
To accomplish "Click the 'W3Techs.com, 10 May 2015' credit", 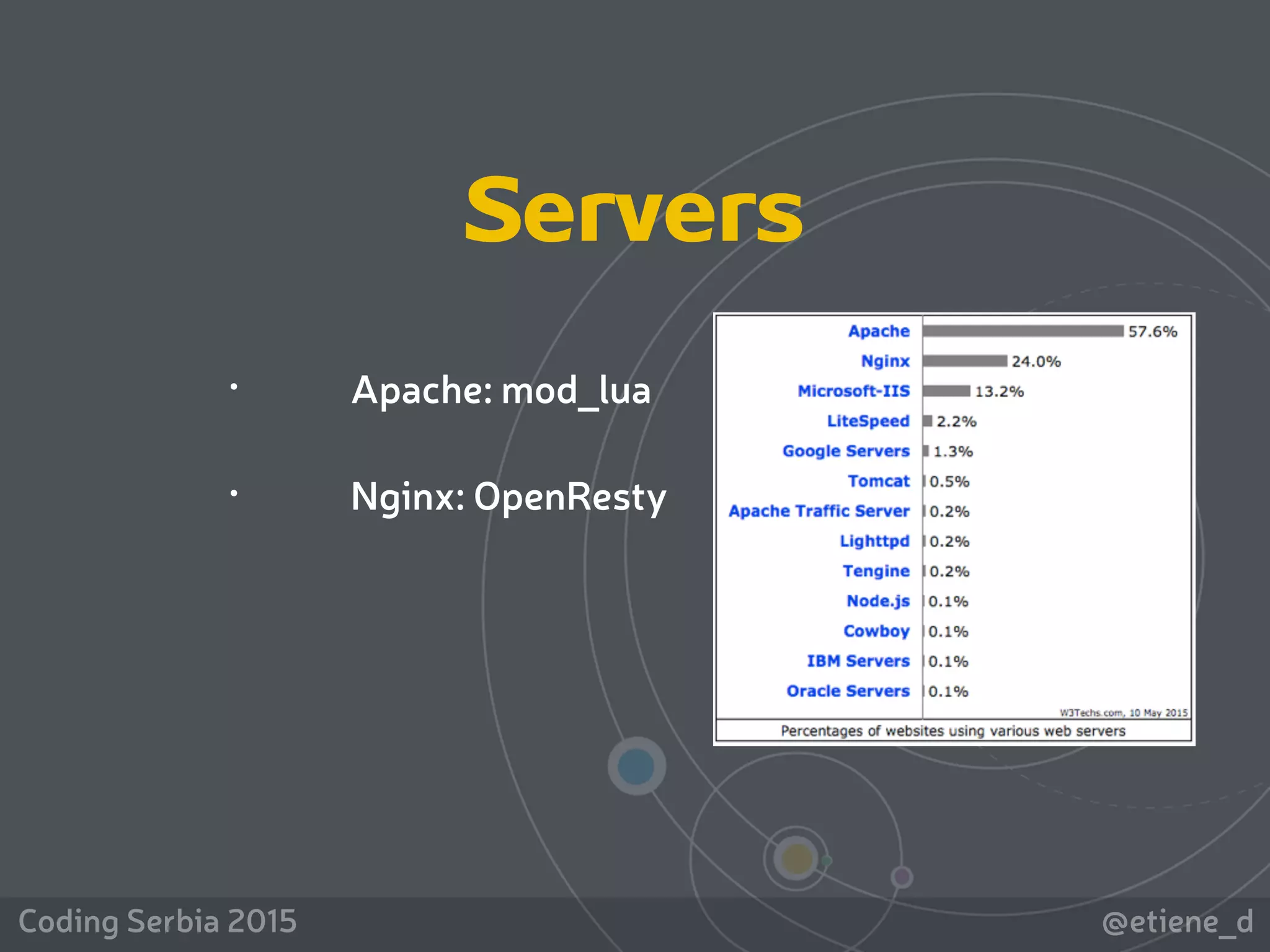I will [x=1124, y=713].
